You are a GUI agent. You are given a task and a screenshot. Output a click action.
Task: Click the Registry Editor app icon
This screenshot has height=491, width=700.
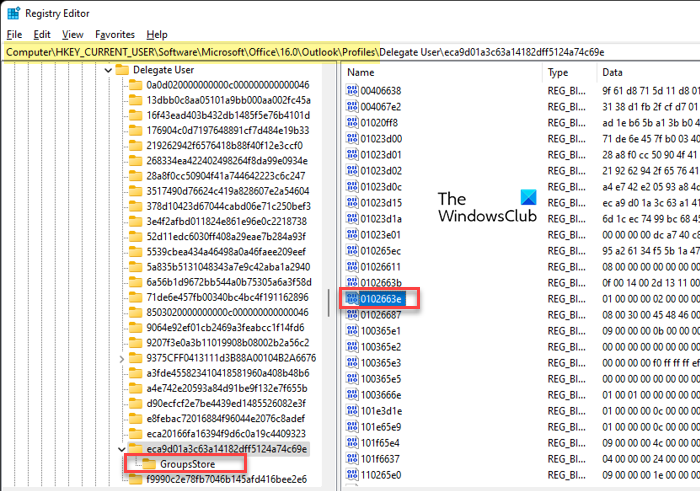(13, 13)
